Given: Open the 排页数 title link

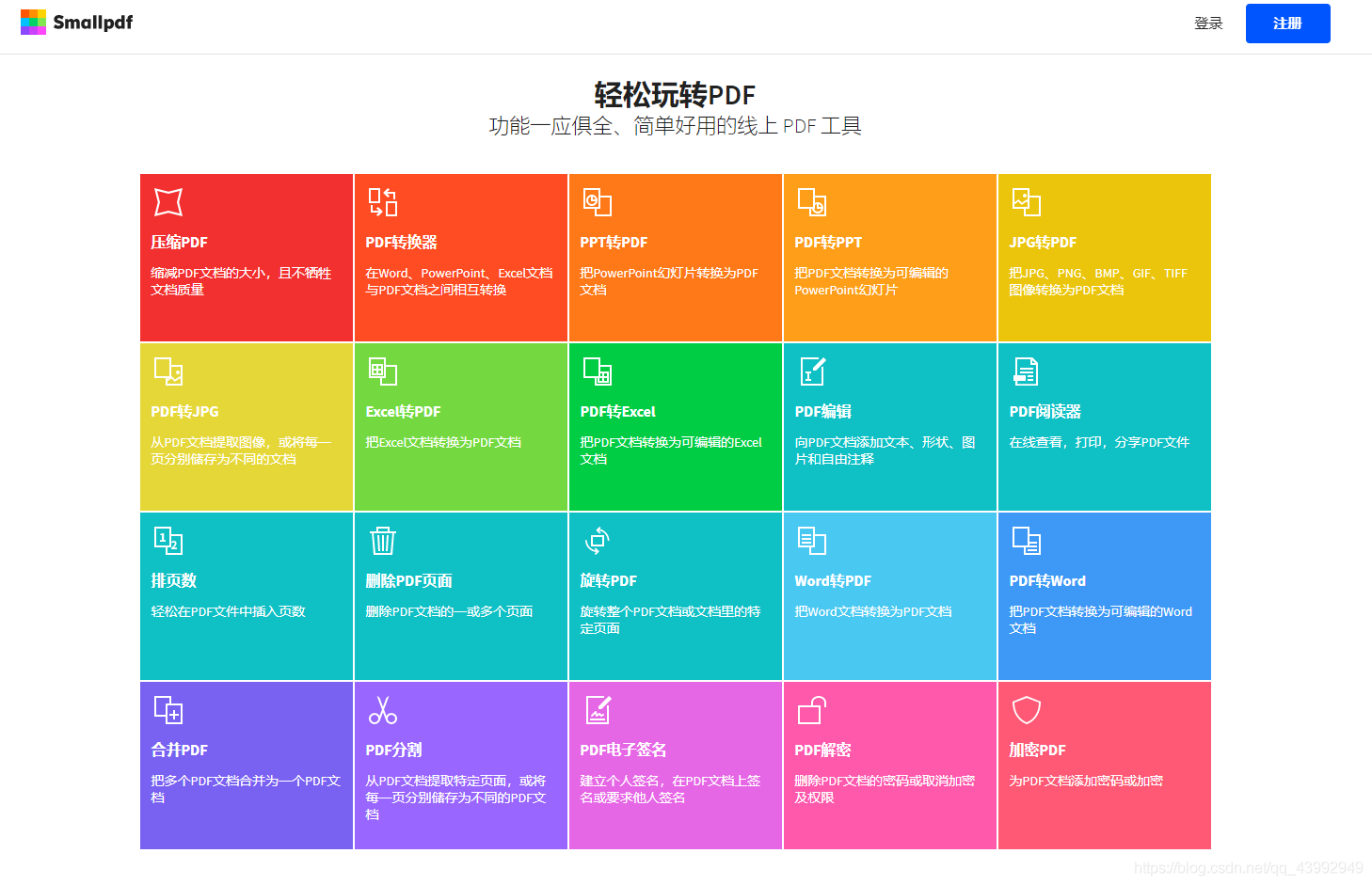Looking at the screenshot, I should [x=173, y=581].
